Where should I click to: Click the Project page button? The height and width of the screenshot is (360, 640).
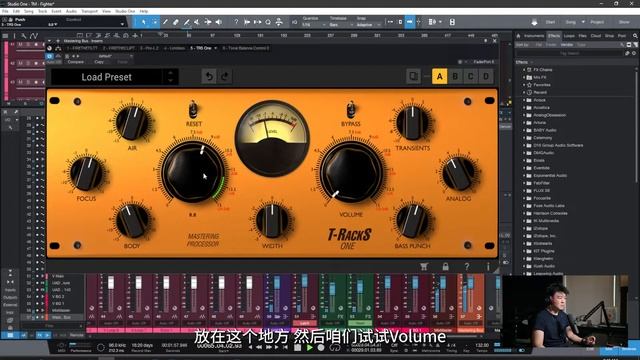point(597,22)
